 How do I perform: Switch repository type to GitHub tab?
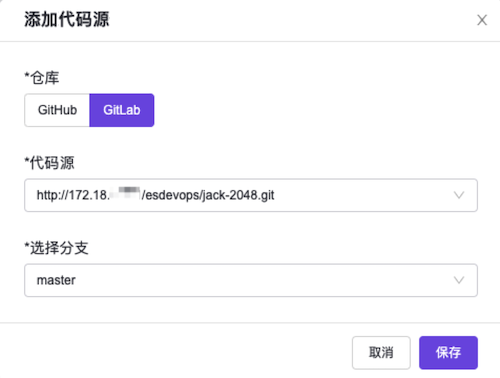pos(57,110)
